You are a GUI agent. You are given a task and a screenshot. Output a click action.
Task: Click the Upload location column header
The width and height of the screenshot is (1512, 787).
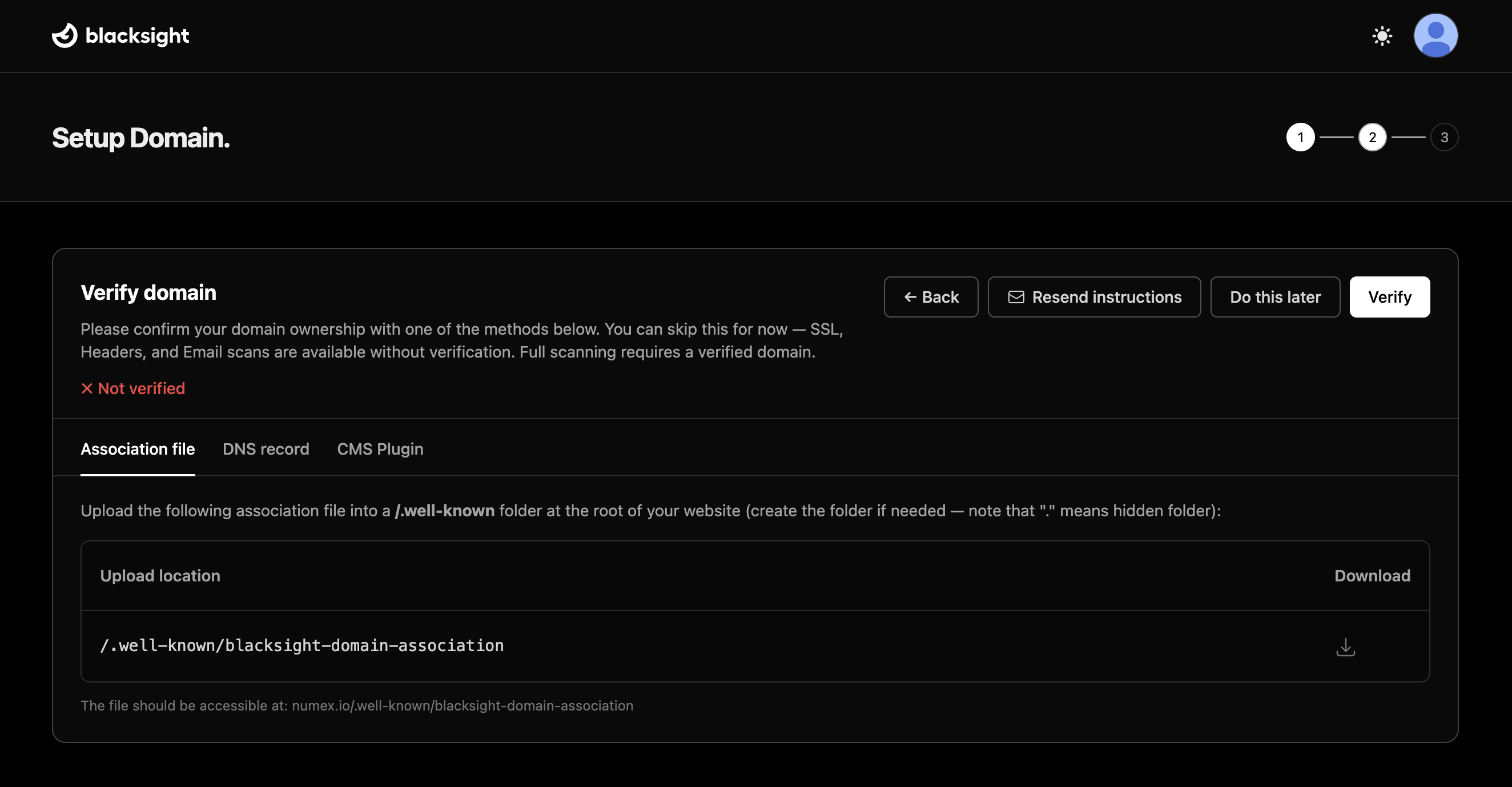click(160, 576)
